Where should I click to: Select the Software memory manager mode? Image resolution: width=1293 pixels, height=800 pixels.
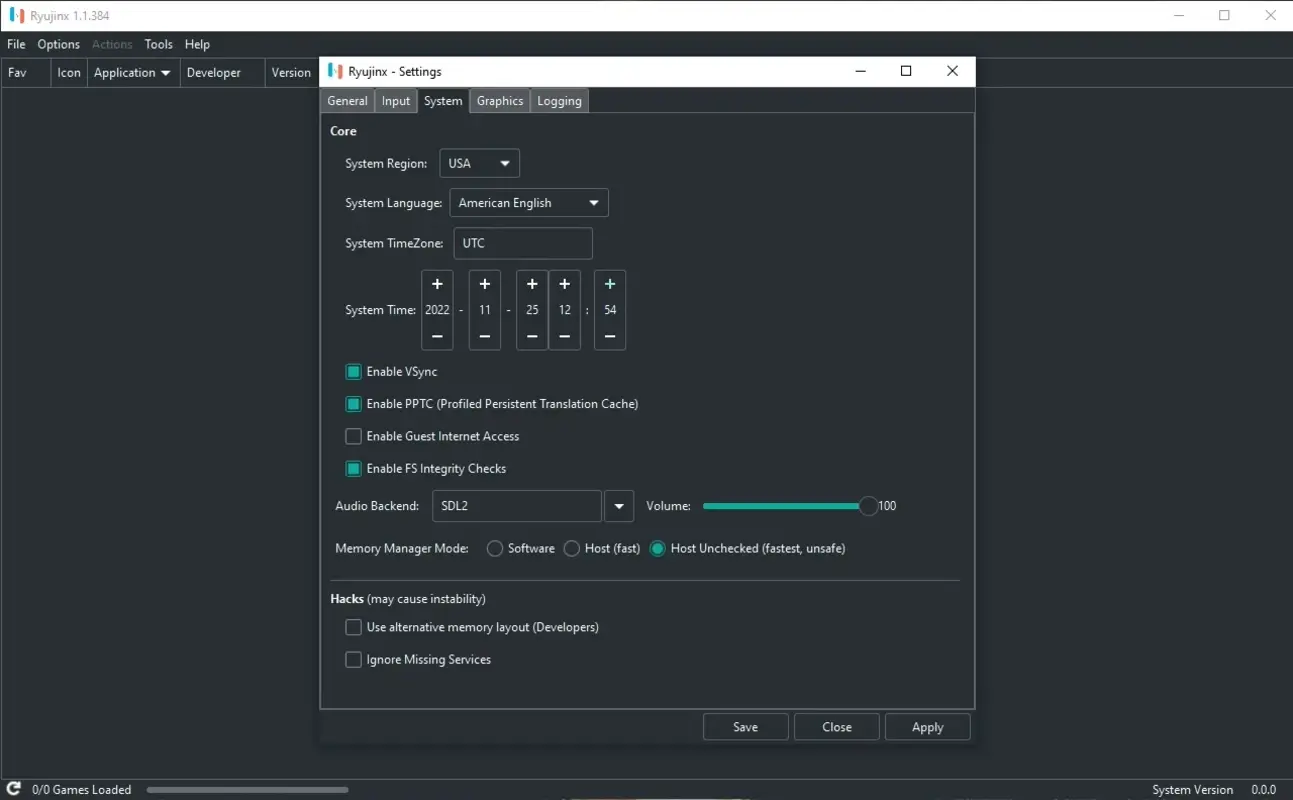(x=494, y=548)
